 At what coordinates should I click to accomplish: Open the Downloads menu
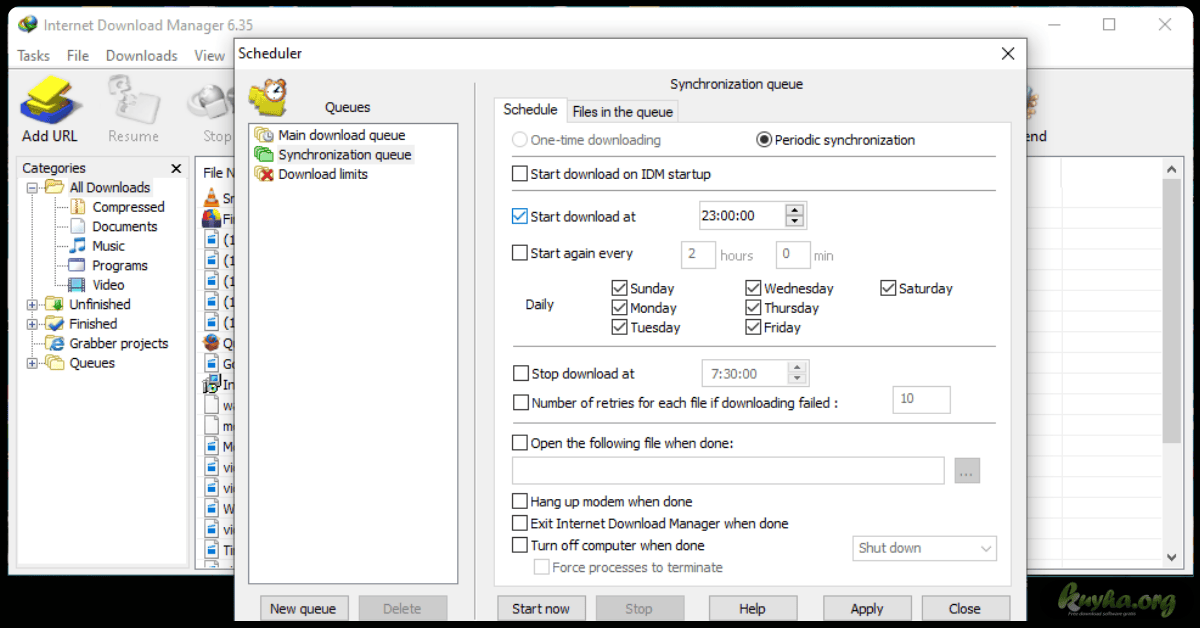[141, 56]
